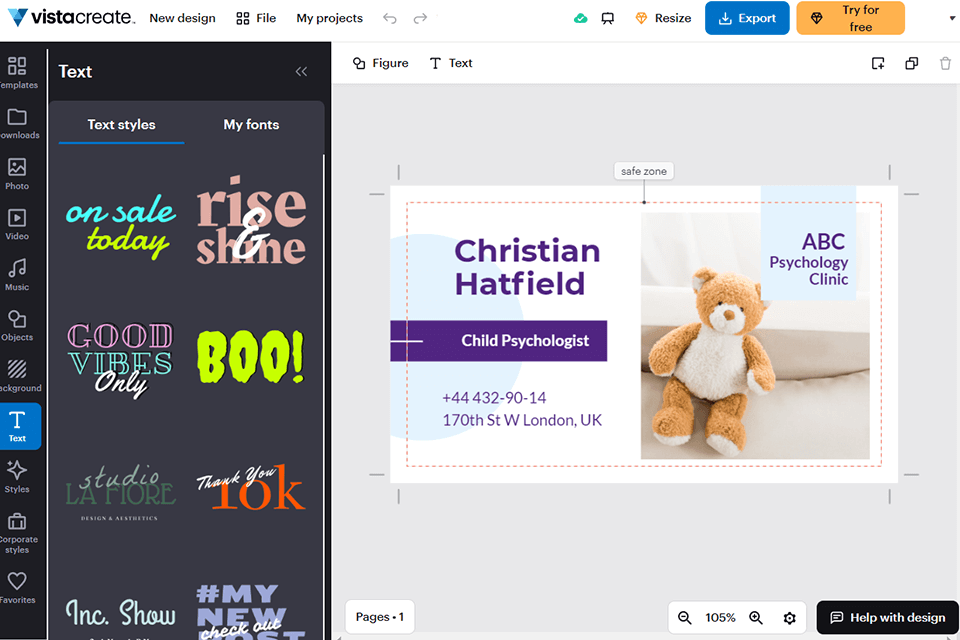Open the account dropdown arrow
The height and width of the screenshot is (640, 960).
(952, 18)
